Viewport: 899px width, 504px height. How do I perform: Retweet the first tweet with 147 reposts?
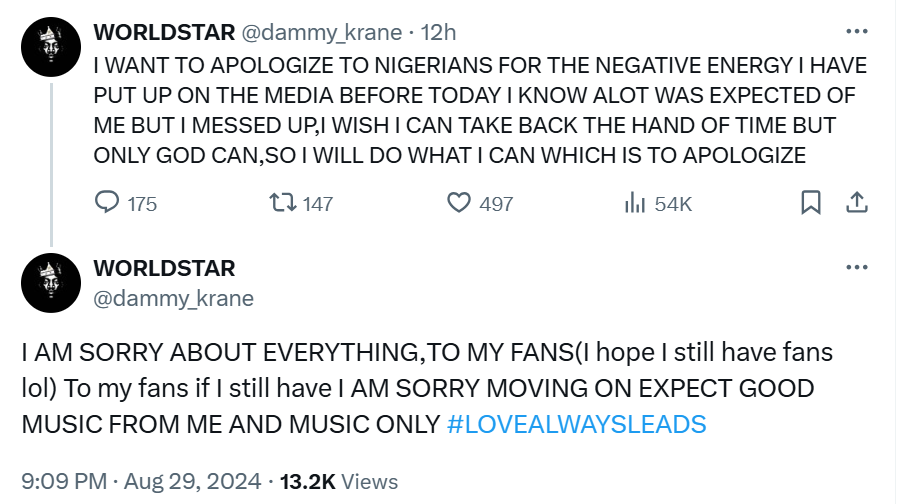285,203
